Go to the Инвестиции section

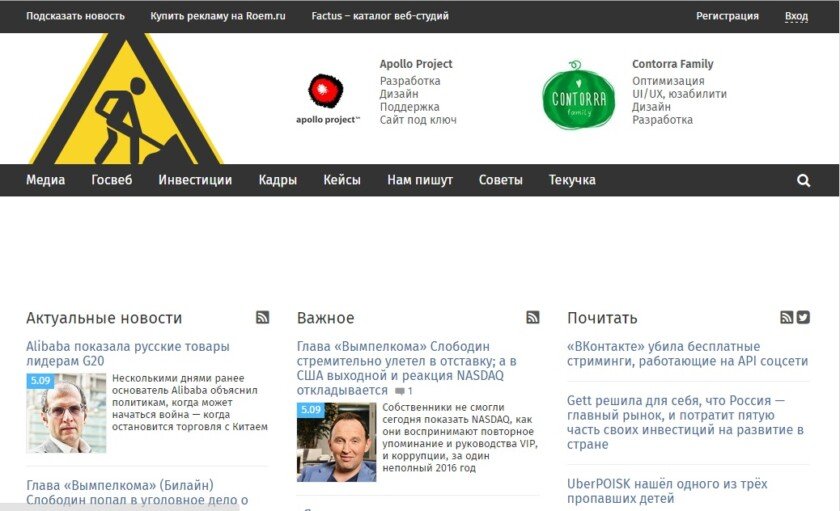tap(195, 180)
